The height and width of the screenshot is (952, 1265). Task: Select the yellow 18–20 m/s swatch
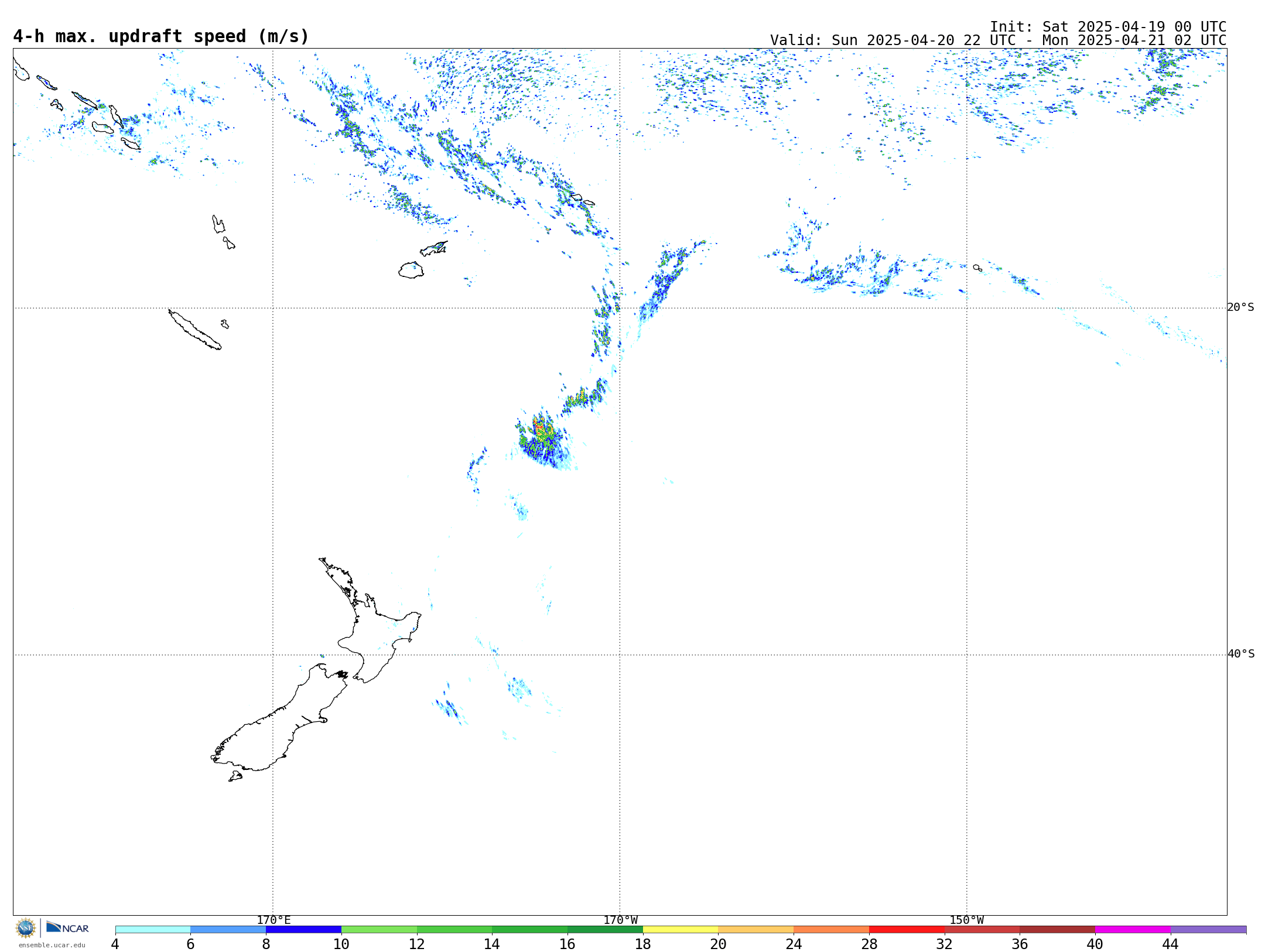(x=681, y=929)
